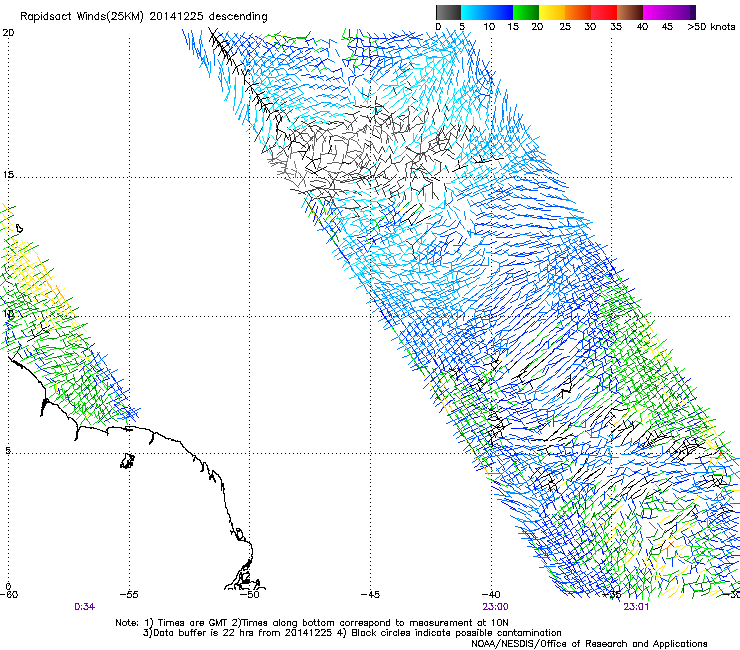Click the 'NOAA/NESDIS/Office of Research and Applications' credit

589,644
